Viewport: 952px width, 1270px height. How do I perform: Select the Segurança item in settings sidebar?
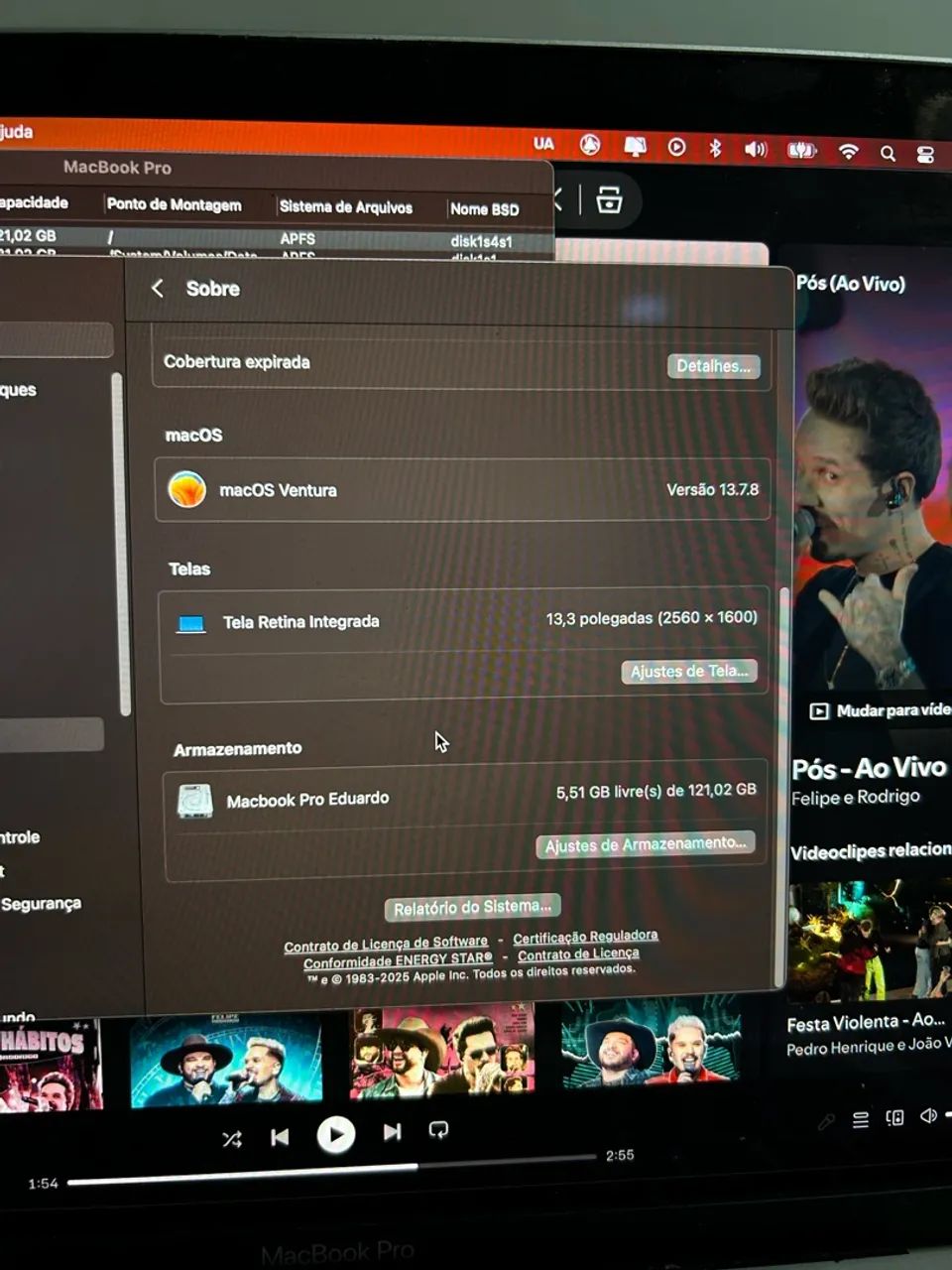[x=41, y=904]
